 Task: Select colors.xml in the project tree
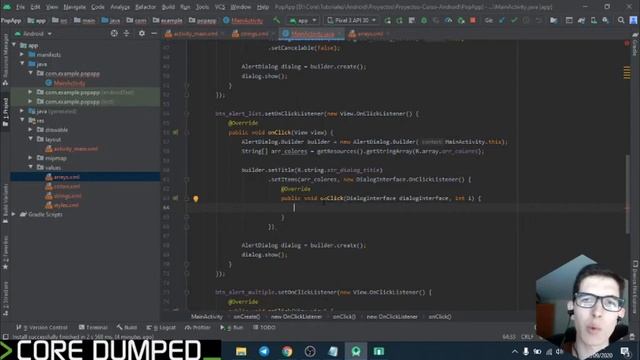coord(67,186)
